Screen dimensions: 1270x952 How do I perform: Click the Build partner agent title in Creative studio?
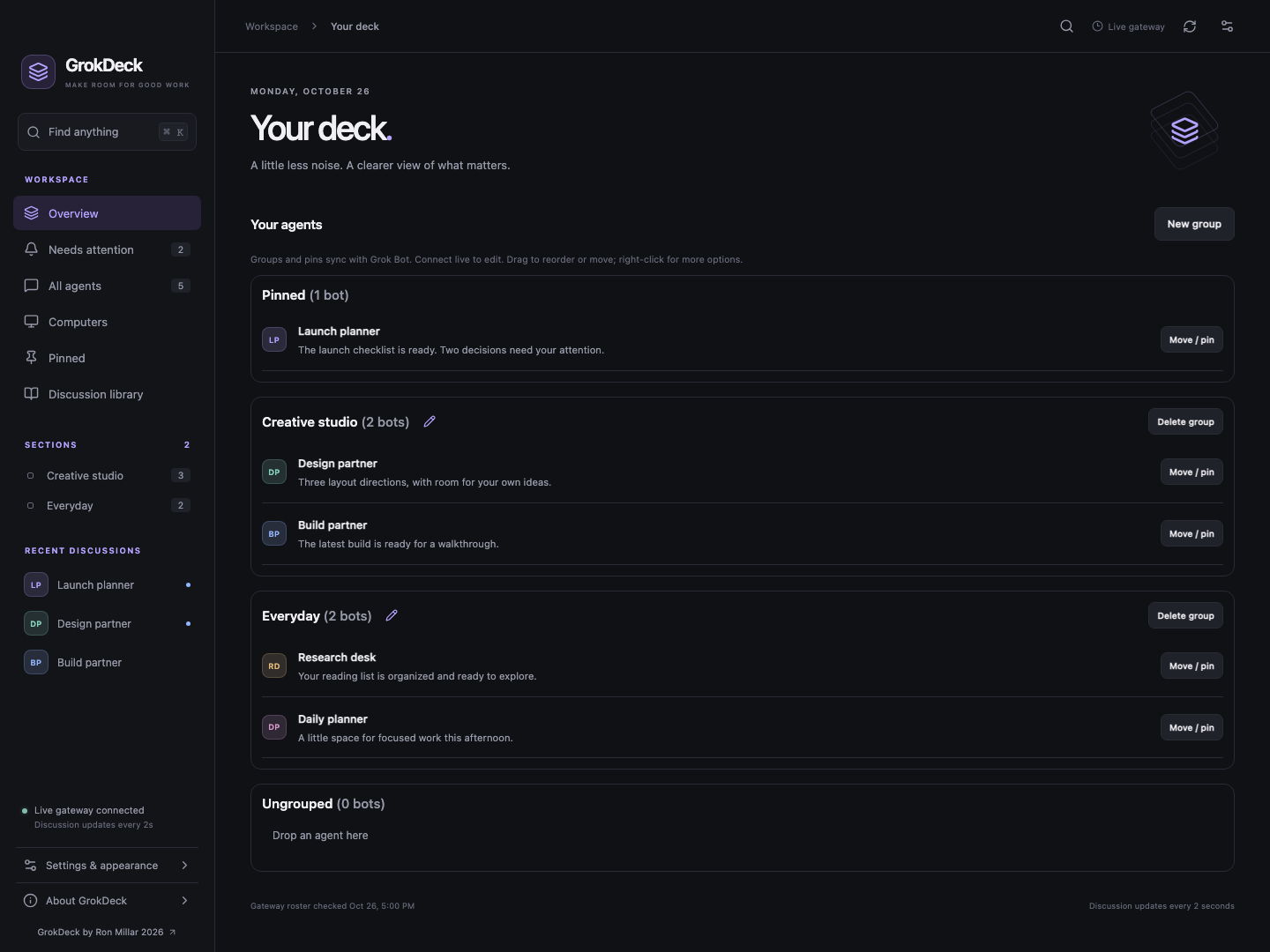tap(332, 524)
